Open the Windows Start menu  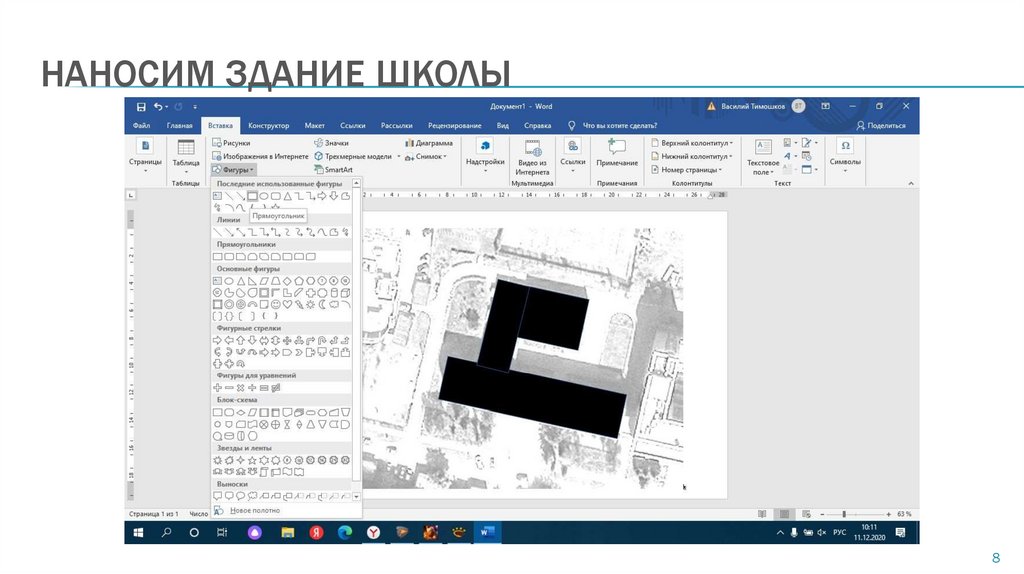coord(138,533)
